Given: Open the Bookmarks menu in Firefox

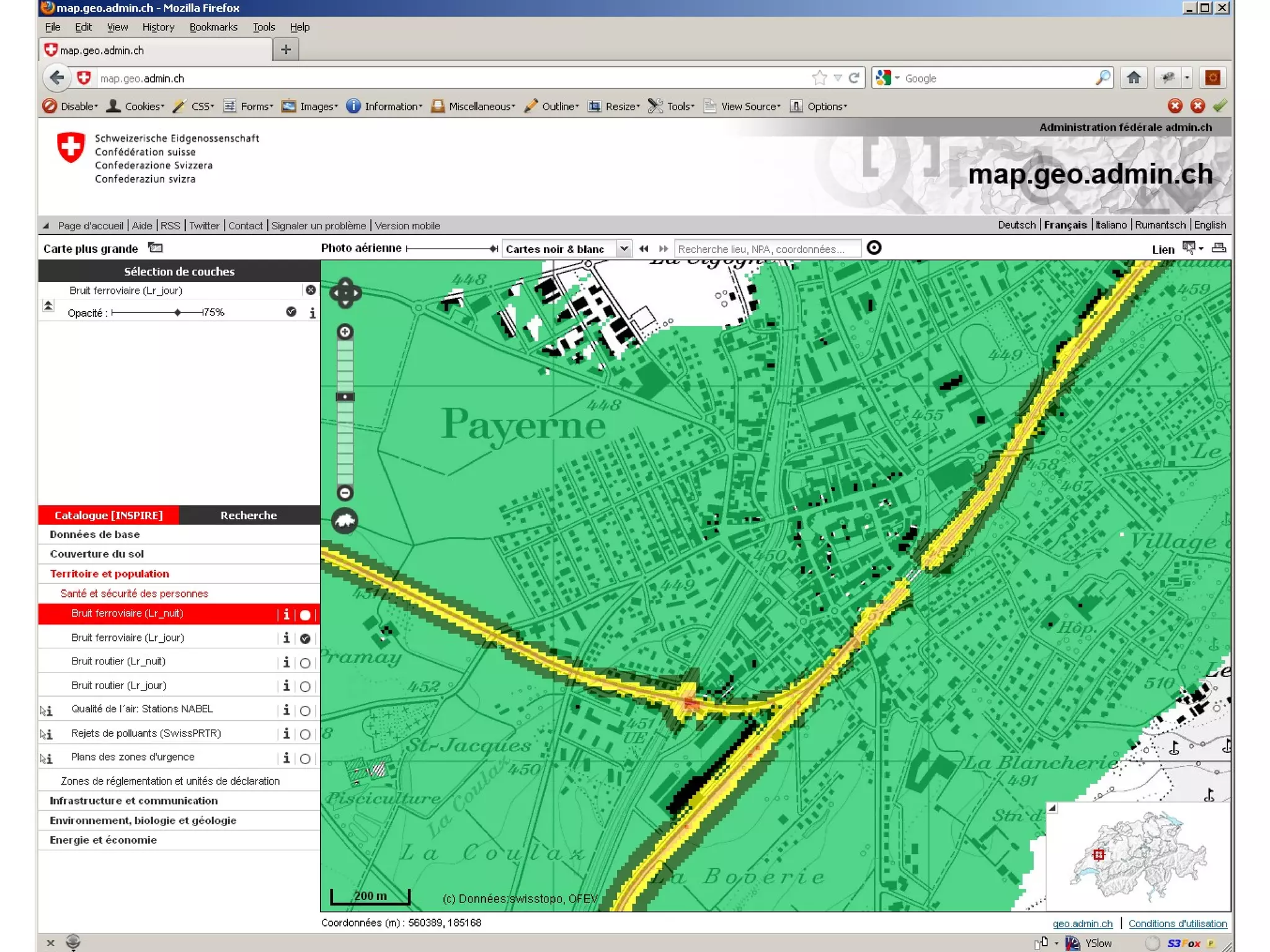Looking at the screenshot, I should point(213,27).
